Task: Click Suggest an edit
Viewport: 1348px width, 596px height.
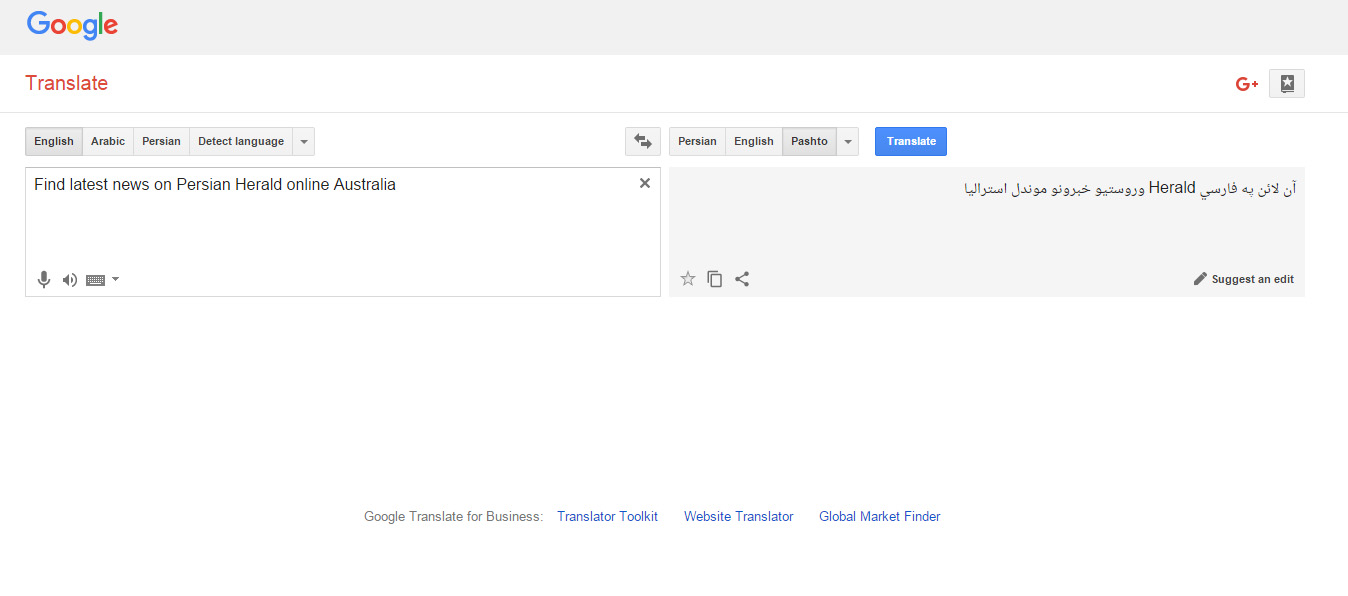Action: (x=1244, y=279)
